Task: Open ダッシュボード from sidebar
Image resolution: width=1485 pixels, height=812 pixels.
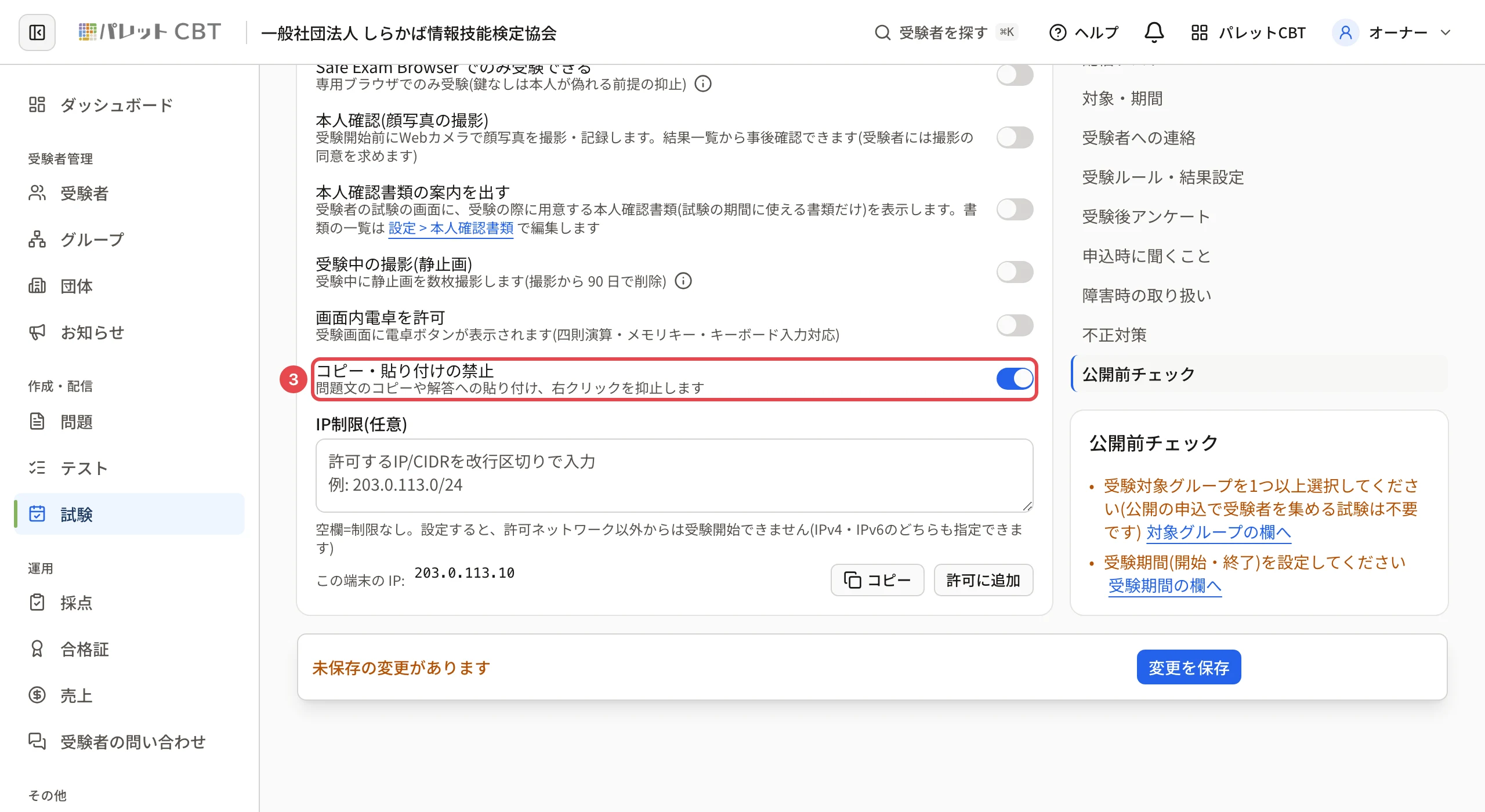Action: tap(129, 105)
